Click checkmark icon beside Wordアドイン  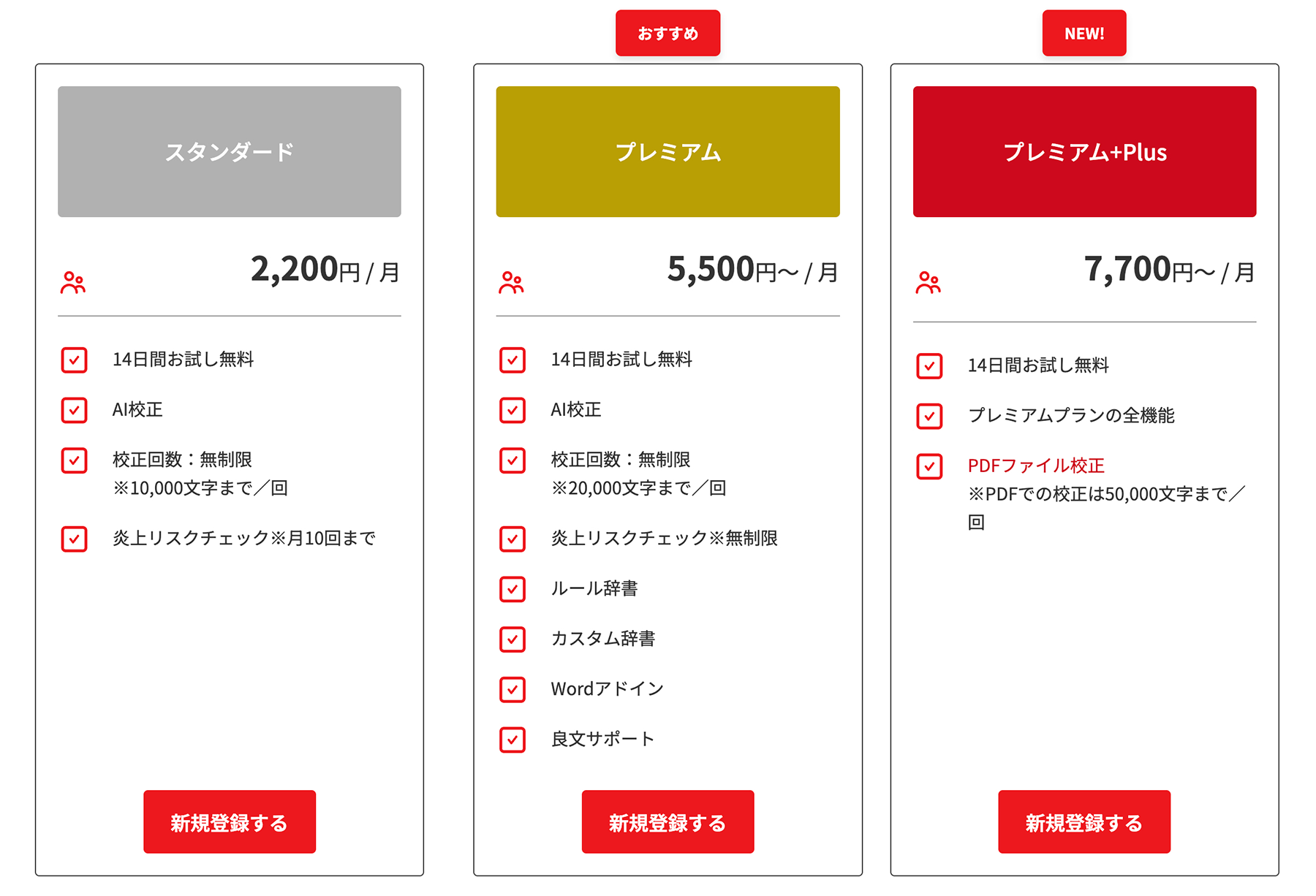pyautogui.click(x=513, y=689)
